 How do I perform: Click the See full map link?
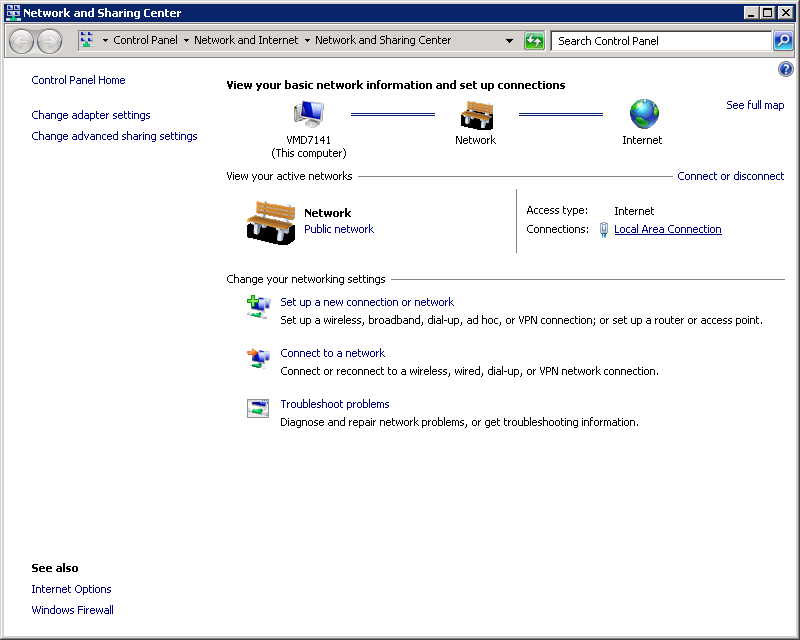[755, 105]
